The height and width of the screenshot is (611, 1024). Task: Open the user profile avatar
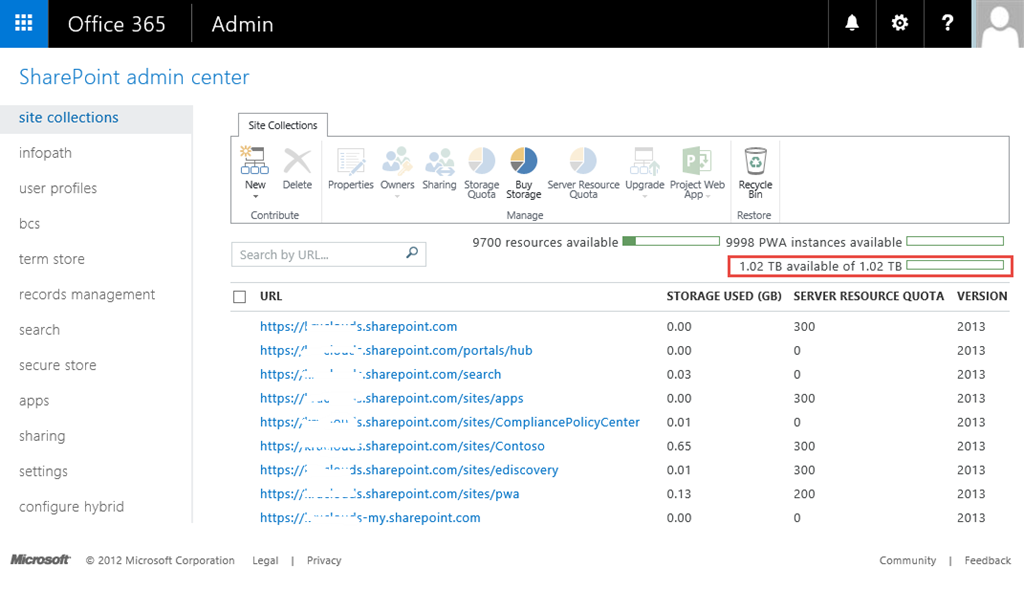(998, 24)
